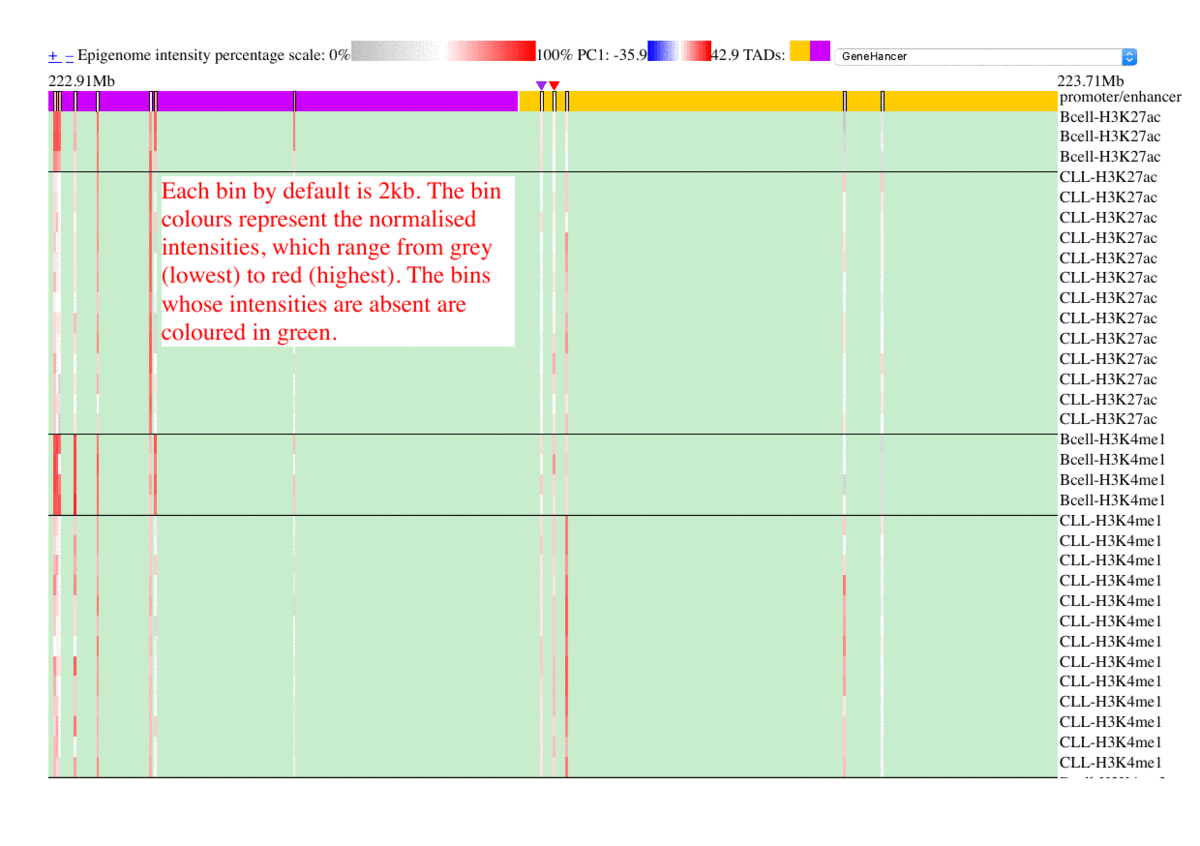Click the promoter/enhancer track label

pyautogui.click(x=1119, y=97)
